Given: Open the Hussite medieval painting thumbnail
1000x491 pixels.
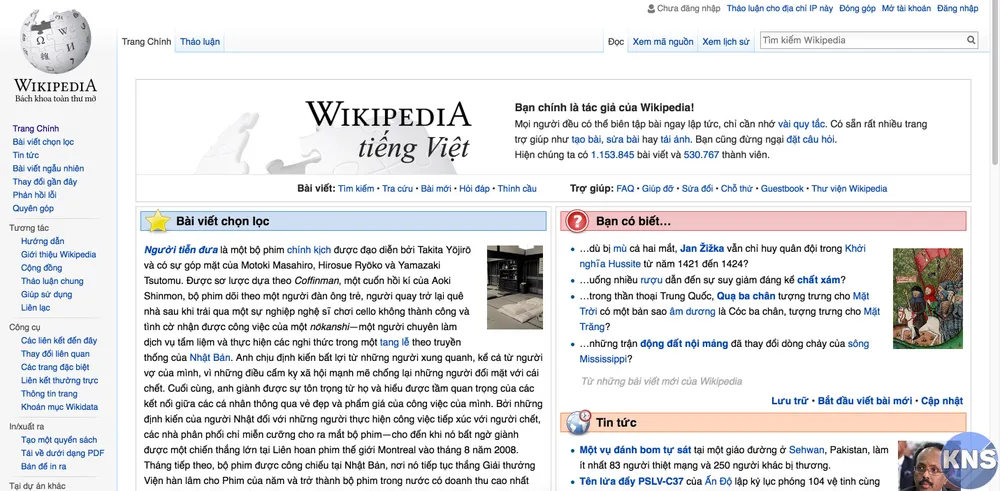Looking at the screenshot, I should 927,298.
